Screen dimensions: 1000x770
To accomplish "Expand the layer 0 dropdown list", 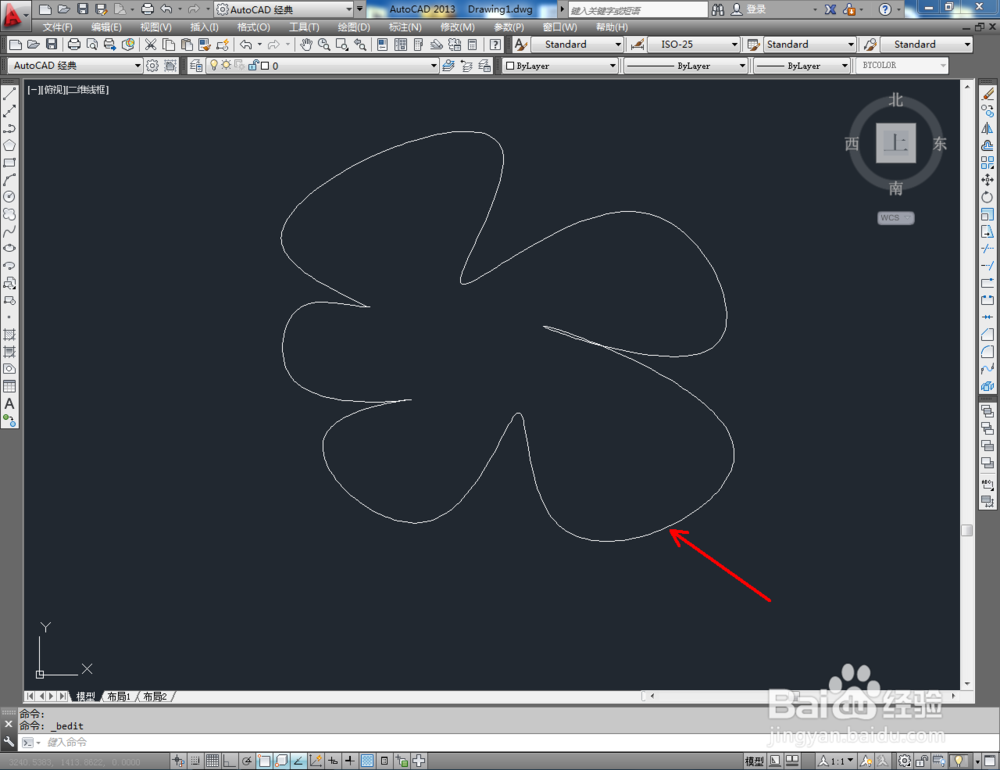I will click(x=434, y=66).
